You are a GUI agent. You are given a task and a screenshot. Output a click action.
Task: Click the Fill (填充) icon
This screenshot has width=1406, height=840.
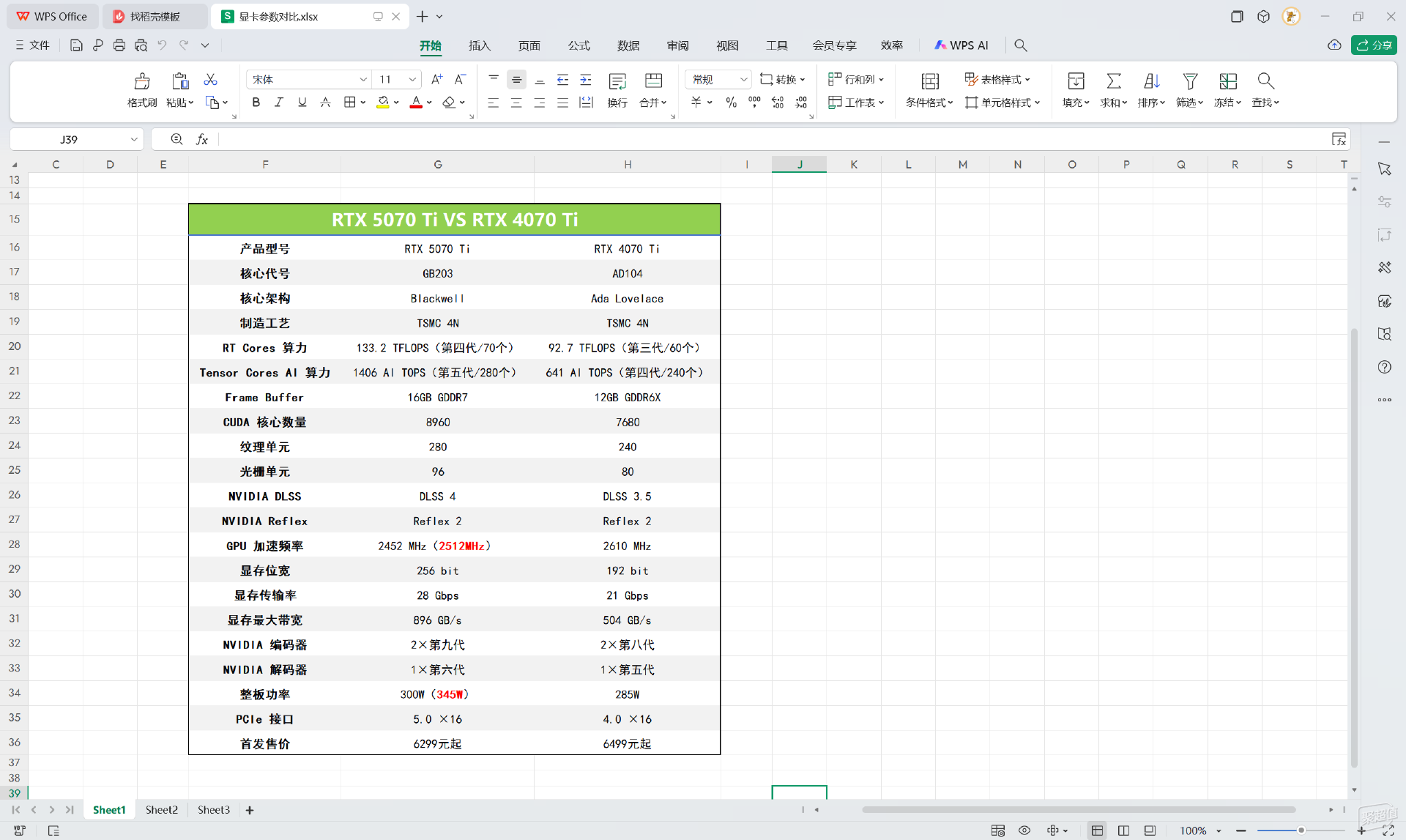point(1076,81)
